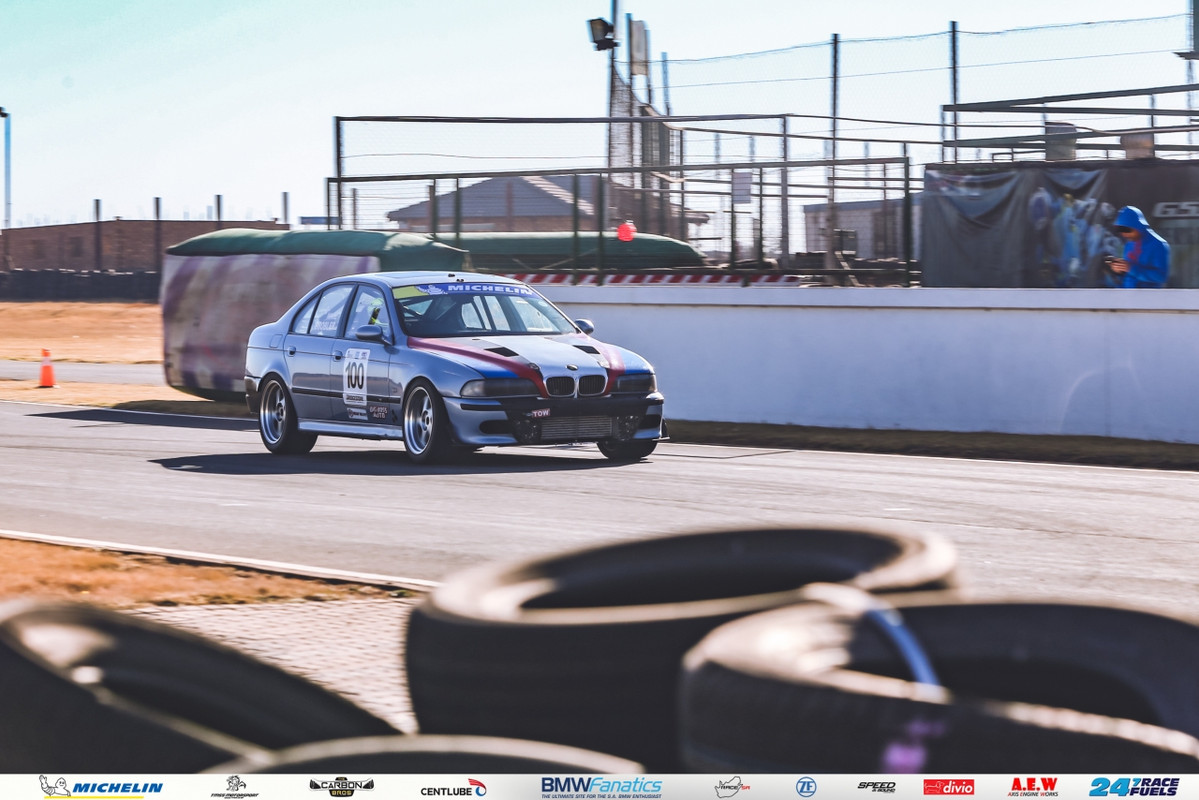Open the BMWFanatics logo link
This screenshot has width=1199, height=800.
601,787
